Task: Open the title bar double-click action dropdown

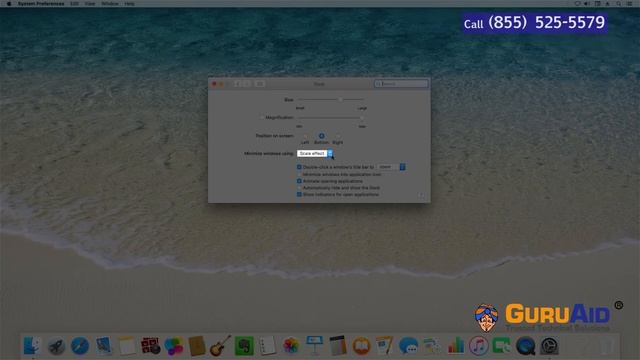Action: [x=391, y=167]
